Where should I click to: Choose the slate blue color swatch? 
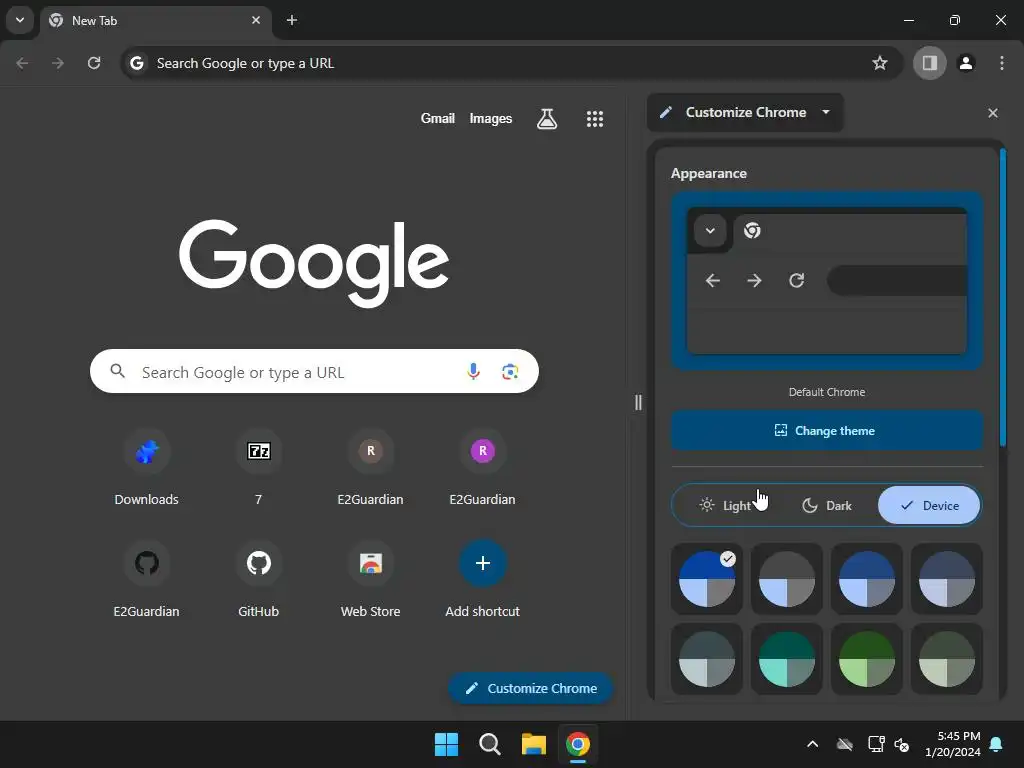(x=947, y=579)
